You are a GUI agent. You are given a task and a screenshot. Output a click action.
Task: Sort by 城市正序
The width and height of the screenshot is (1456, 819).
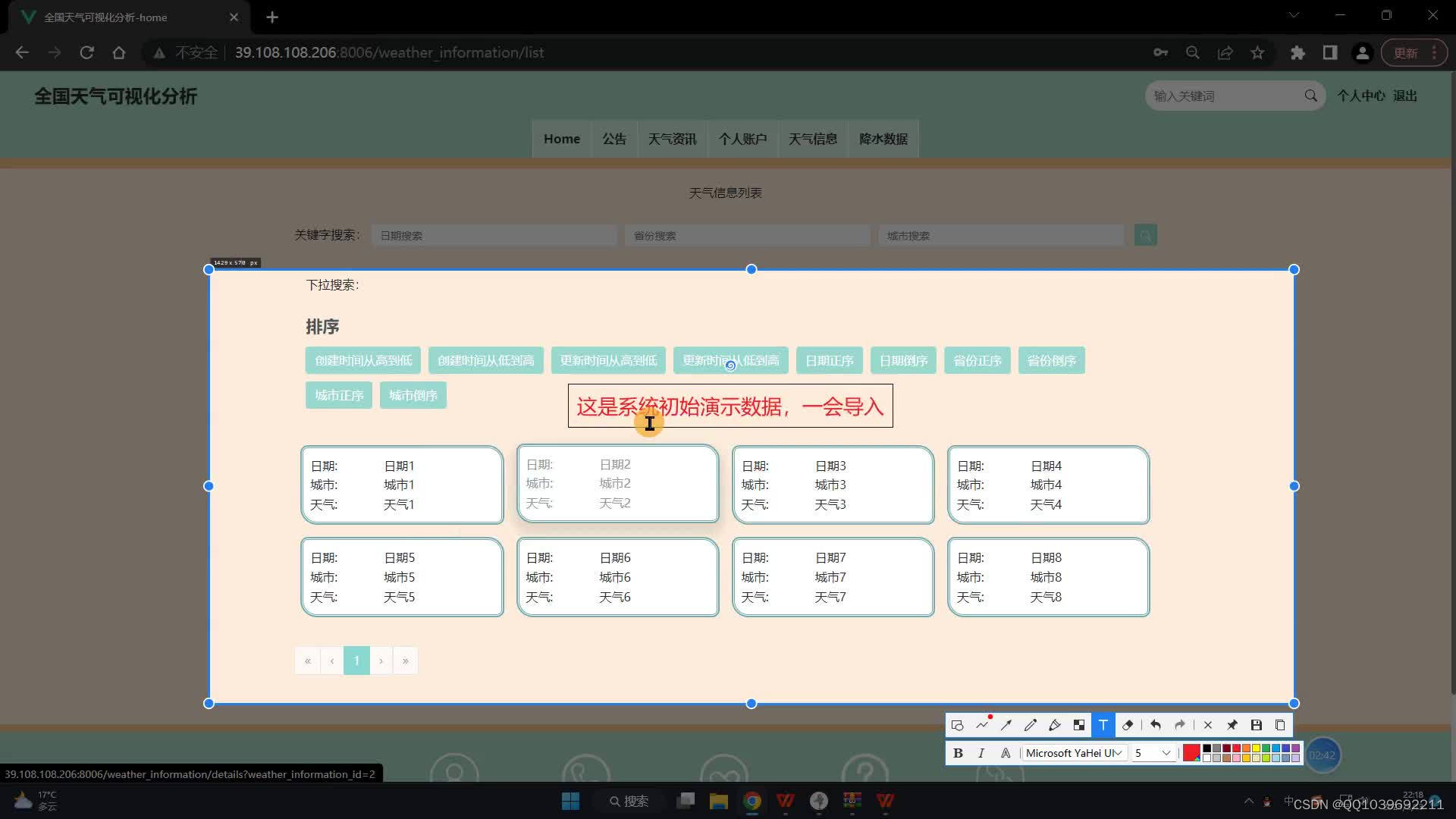pos(339,395)
